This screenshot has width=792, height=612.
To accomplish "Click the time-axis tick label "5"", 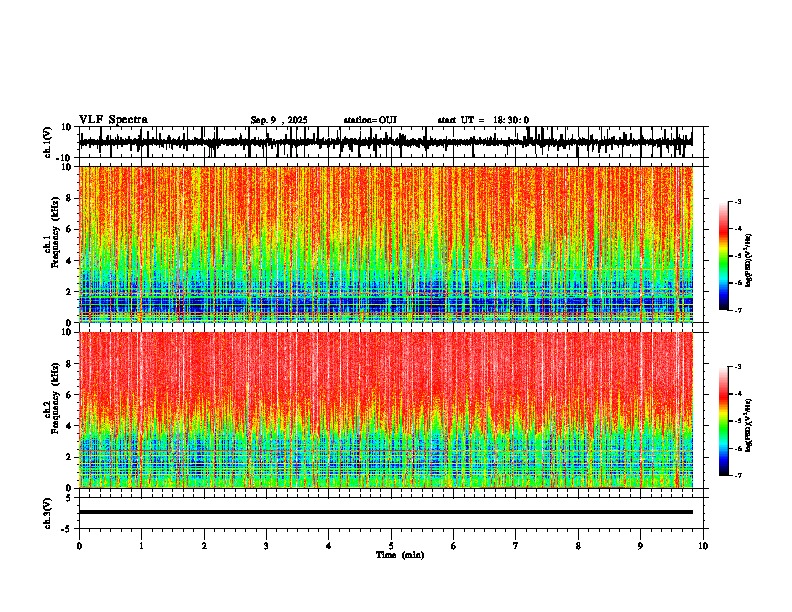I will pyautogui.click(x=391, y=546).
